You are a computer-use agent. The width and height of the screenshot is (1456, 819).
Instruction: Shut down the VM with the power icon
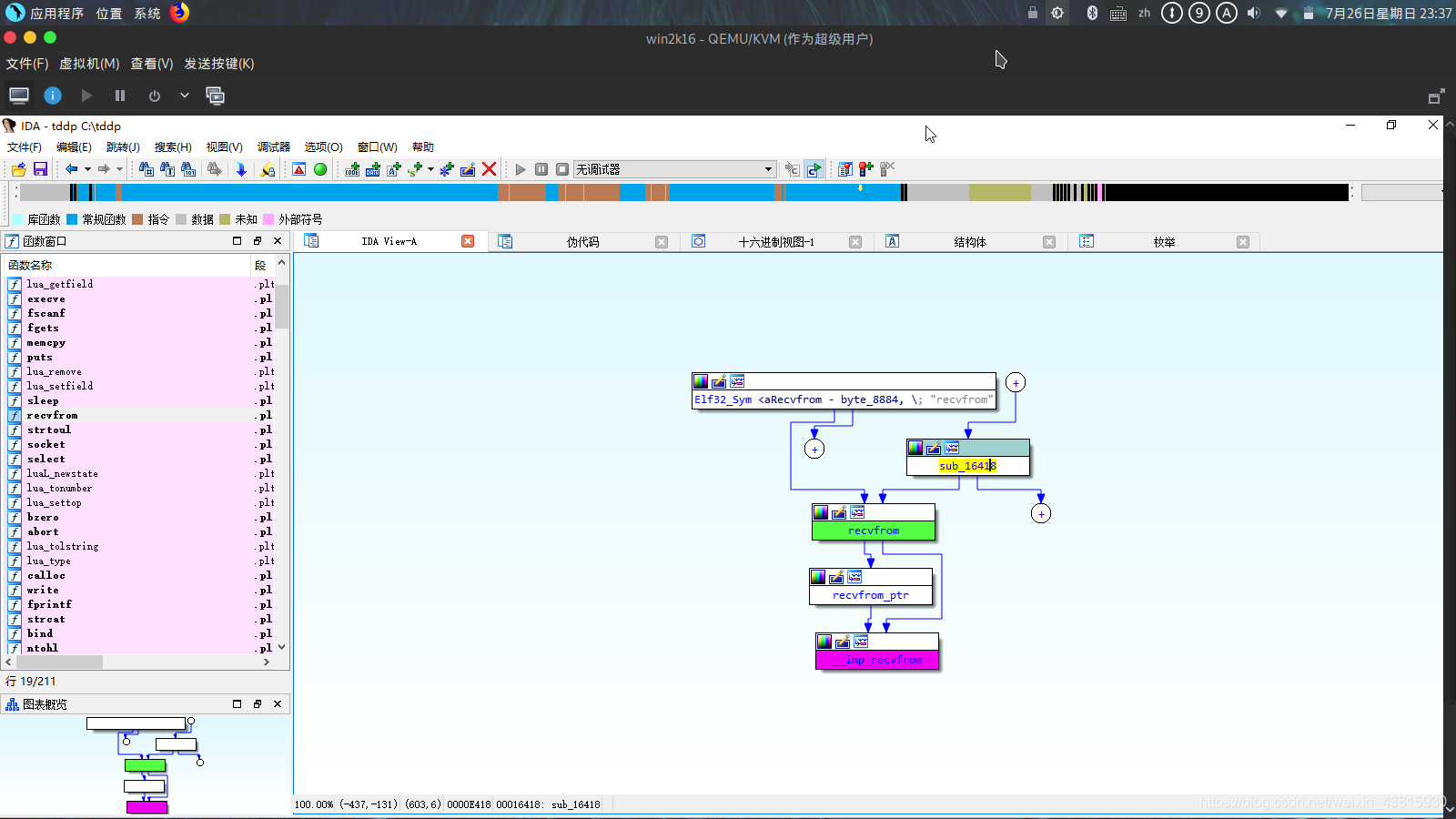coord(155,96)
